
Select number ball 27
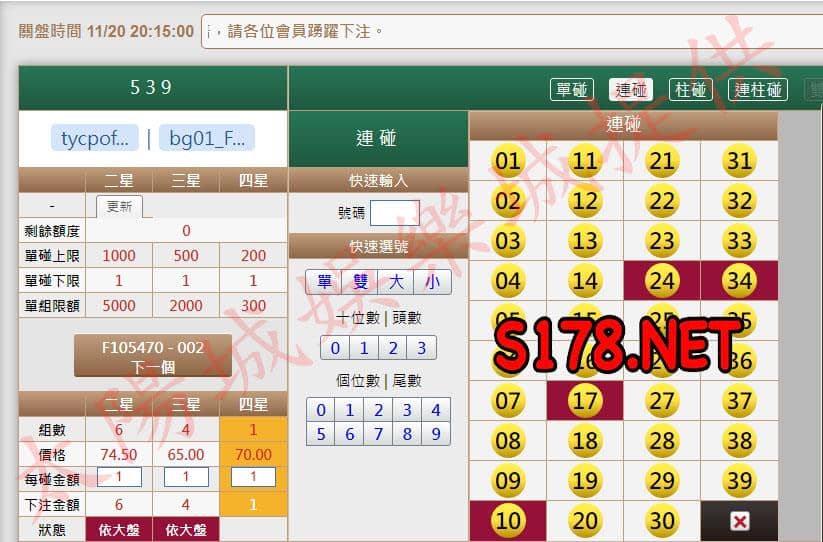(662, 401)
